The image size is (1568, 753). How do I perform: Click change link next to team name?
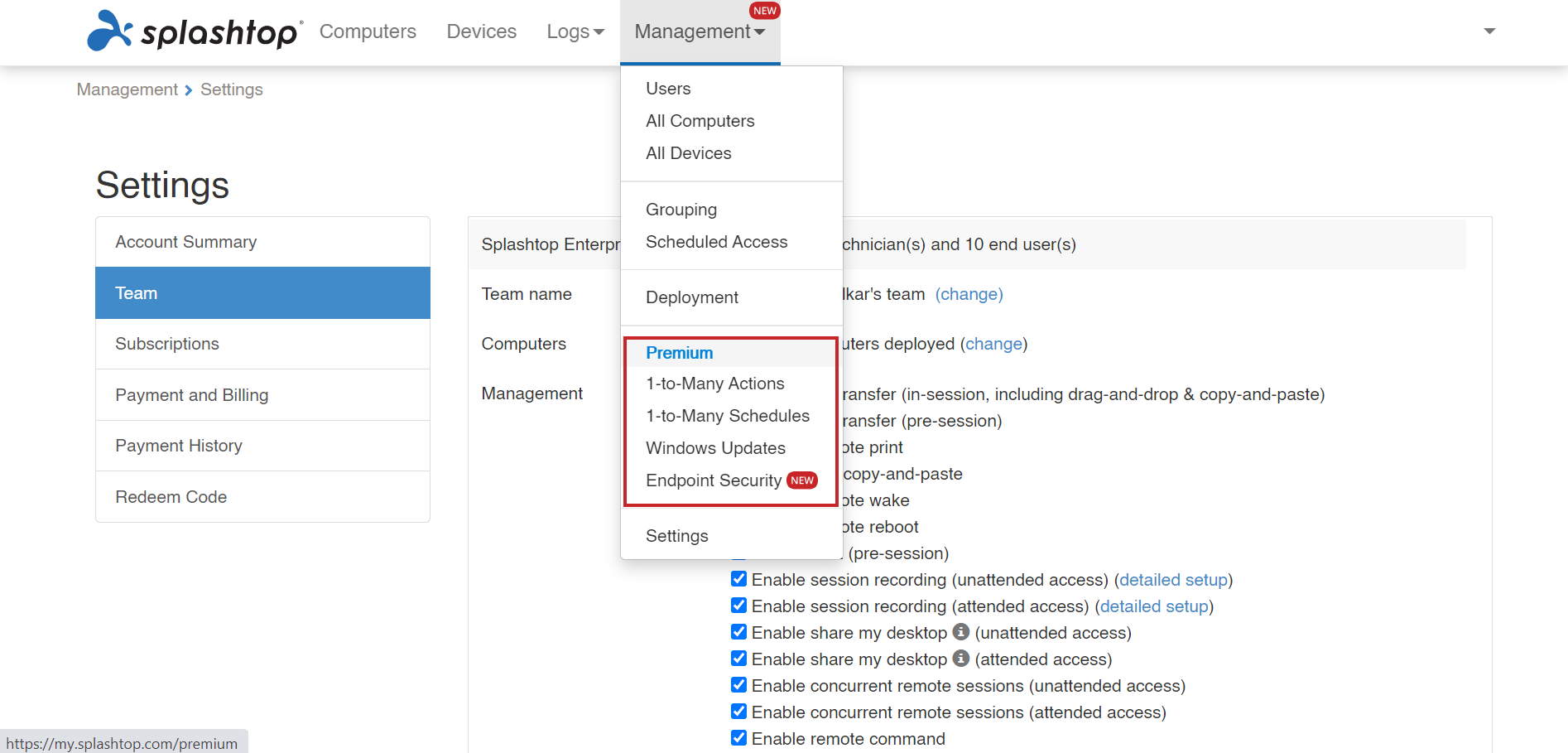[969, 294]
